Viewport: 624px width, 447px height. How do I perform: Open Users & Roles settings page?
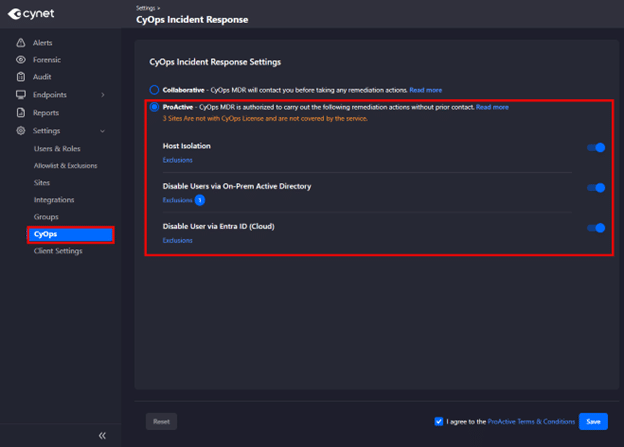57,148
